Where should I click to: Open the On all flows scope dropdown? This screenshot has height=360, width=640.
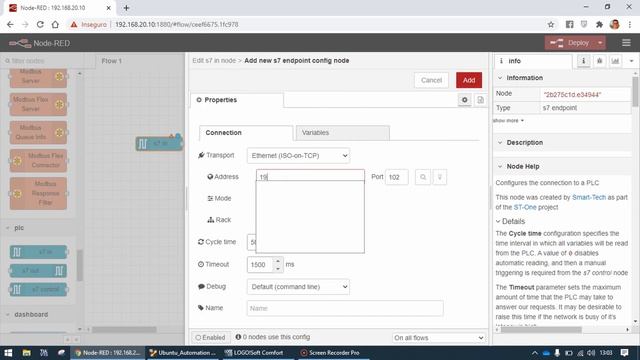coord(438,338)
